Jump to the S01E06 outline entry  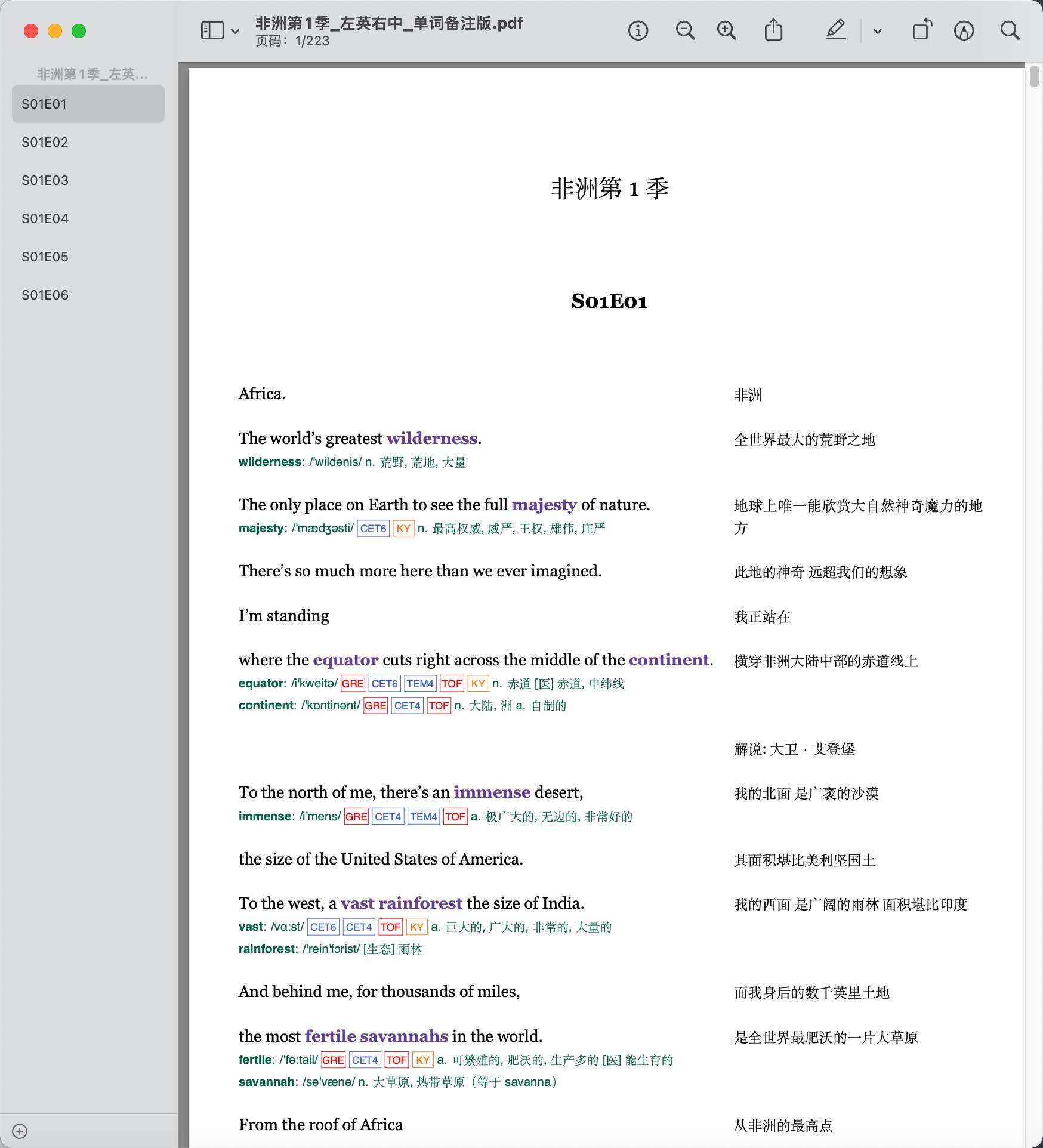tap(88, 295)
